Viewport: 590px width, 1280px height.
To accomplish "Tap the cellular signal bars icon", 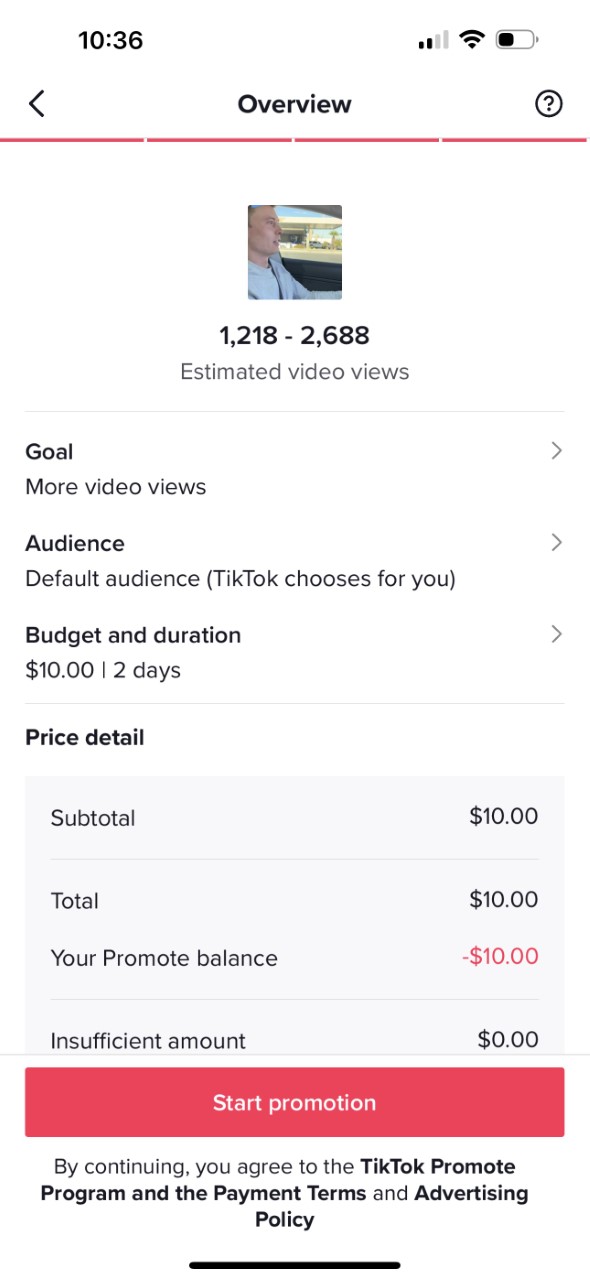I will (434, 41).
